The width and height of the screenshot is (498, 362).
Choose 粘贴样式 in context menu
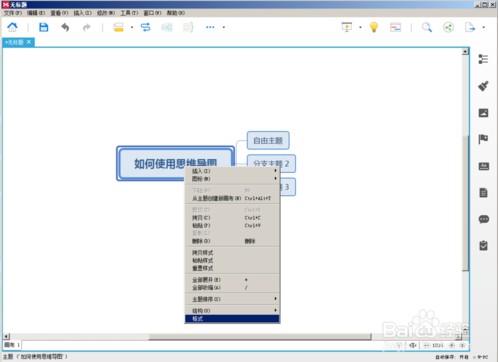[x=232, y=260]
